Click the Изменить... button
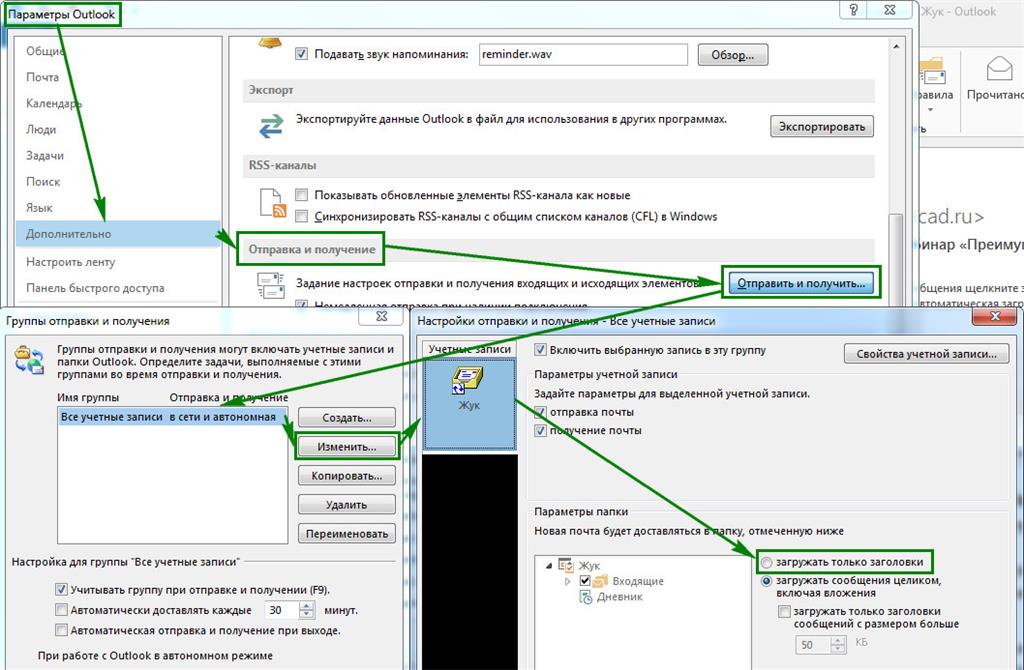Viewport: 1024px width, 670px height. (347, 447)
